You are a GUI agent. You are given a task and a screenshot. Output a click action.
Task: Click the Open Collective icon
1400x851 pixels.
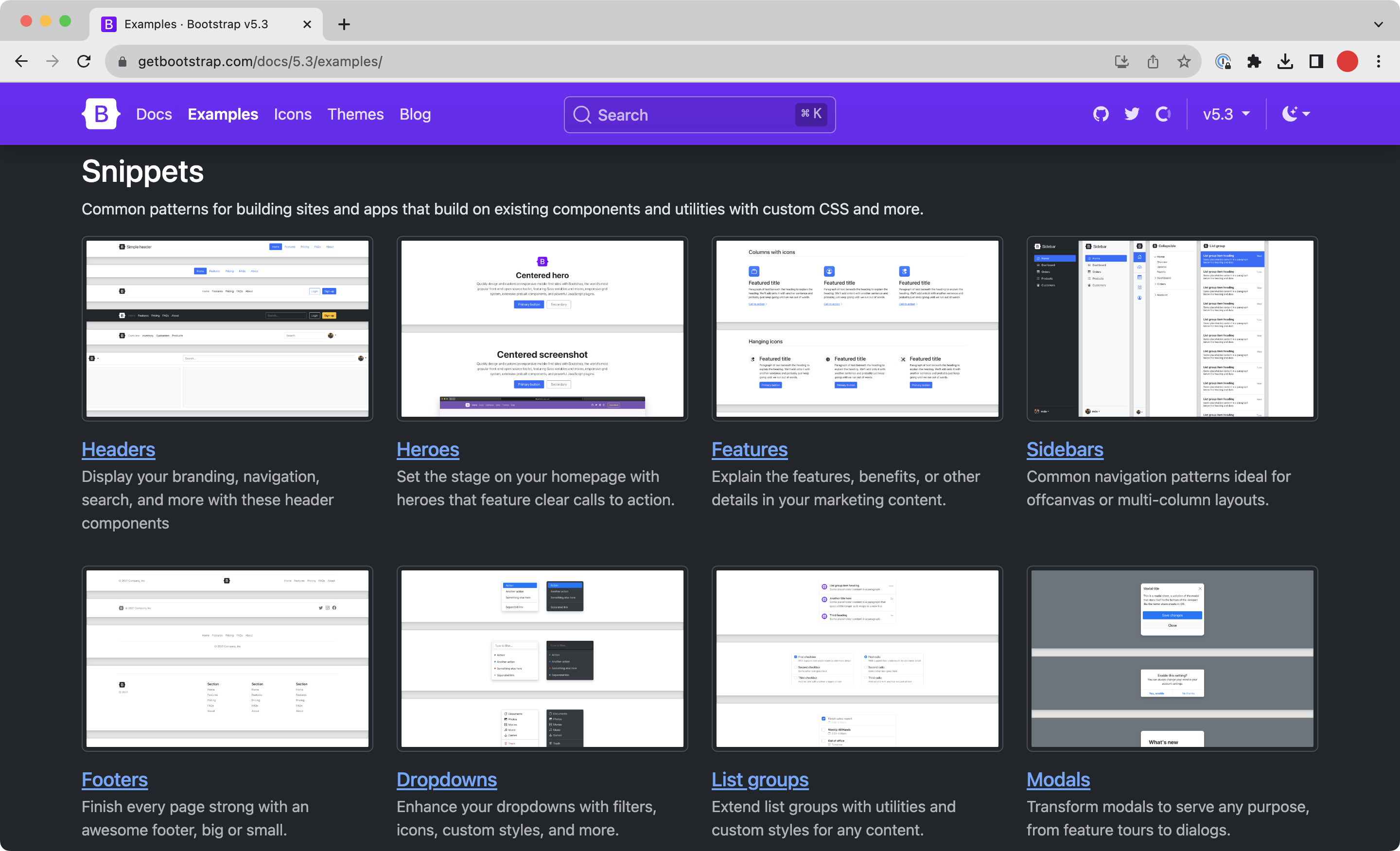pyautogui.click(x=1163, y=114)
